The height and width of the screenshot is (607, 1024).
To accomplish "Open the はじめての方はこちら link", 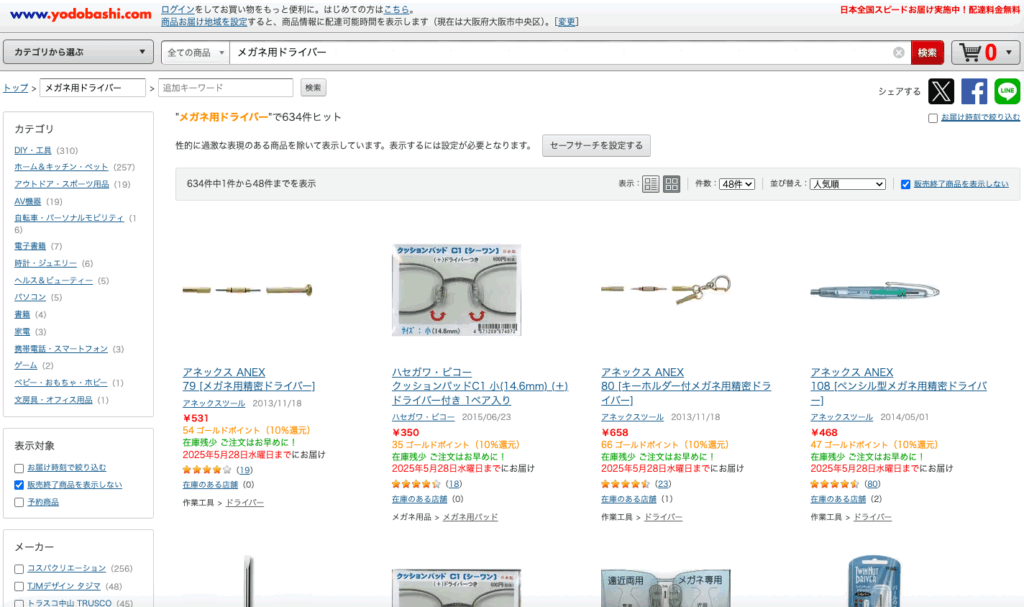I will pos(396,10).
